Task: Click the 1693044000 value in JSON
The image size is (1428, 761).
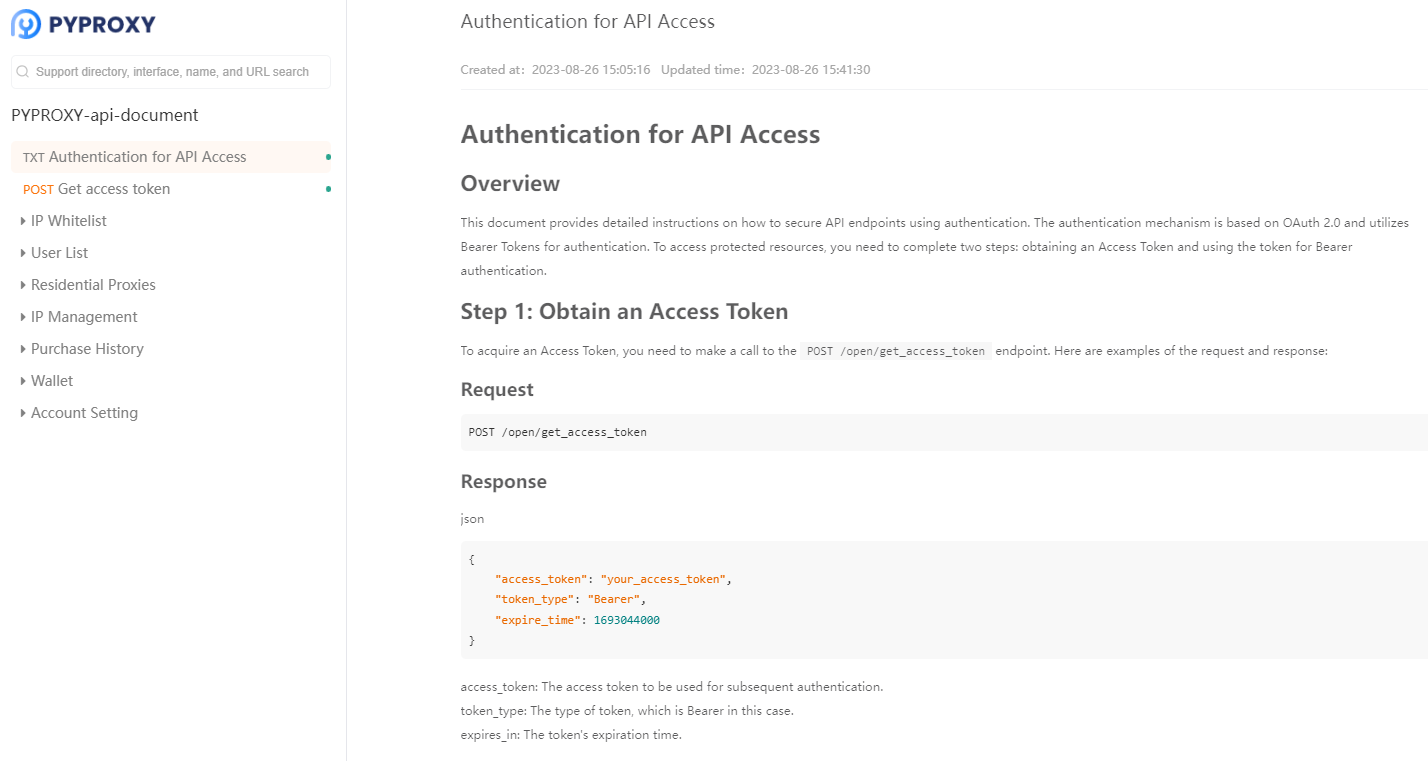Action: (x=627, y=620)
